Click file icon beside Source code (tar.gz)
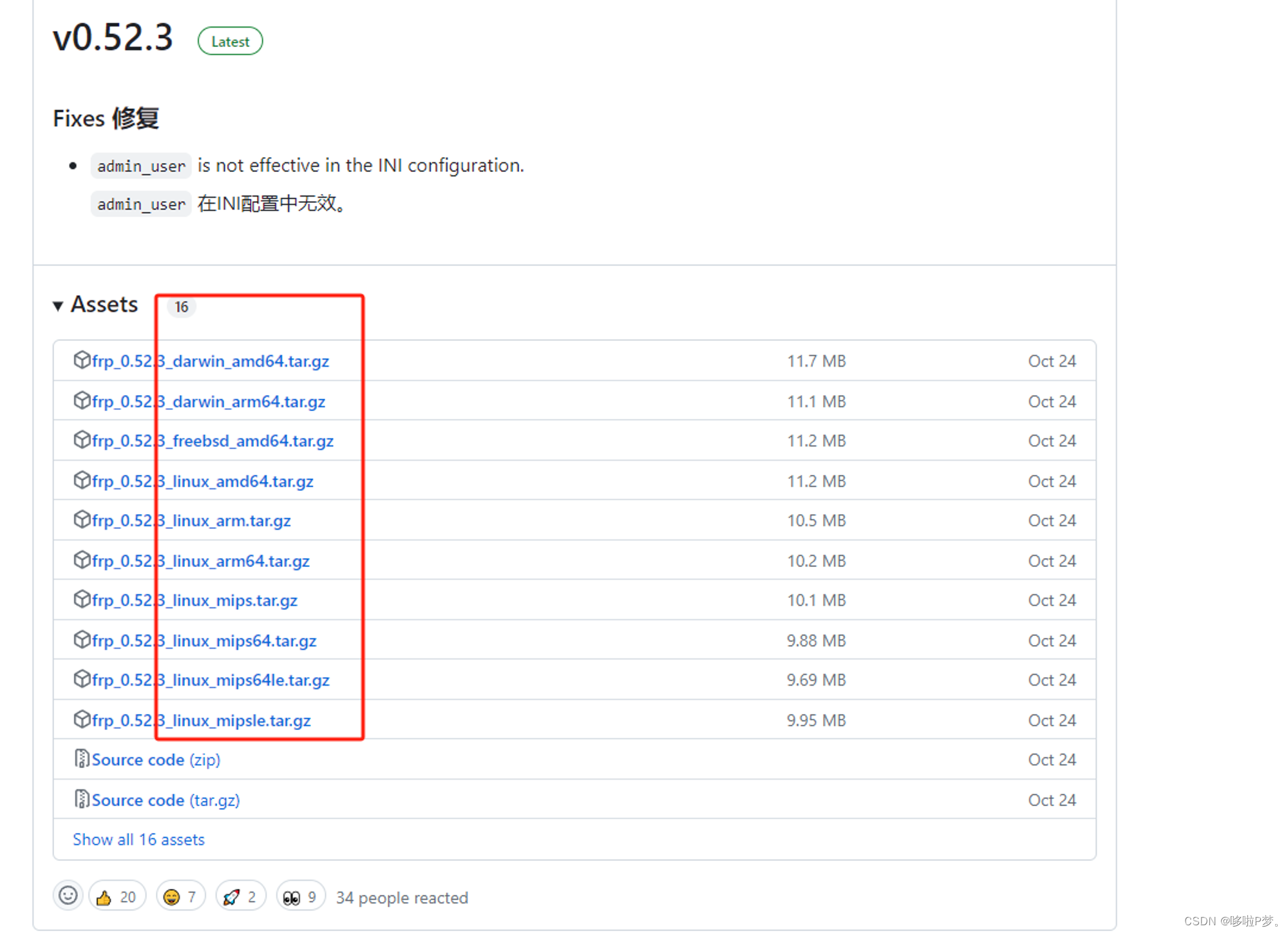The width and height of the screenshot is (1288, 933). 82,799
